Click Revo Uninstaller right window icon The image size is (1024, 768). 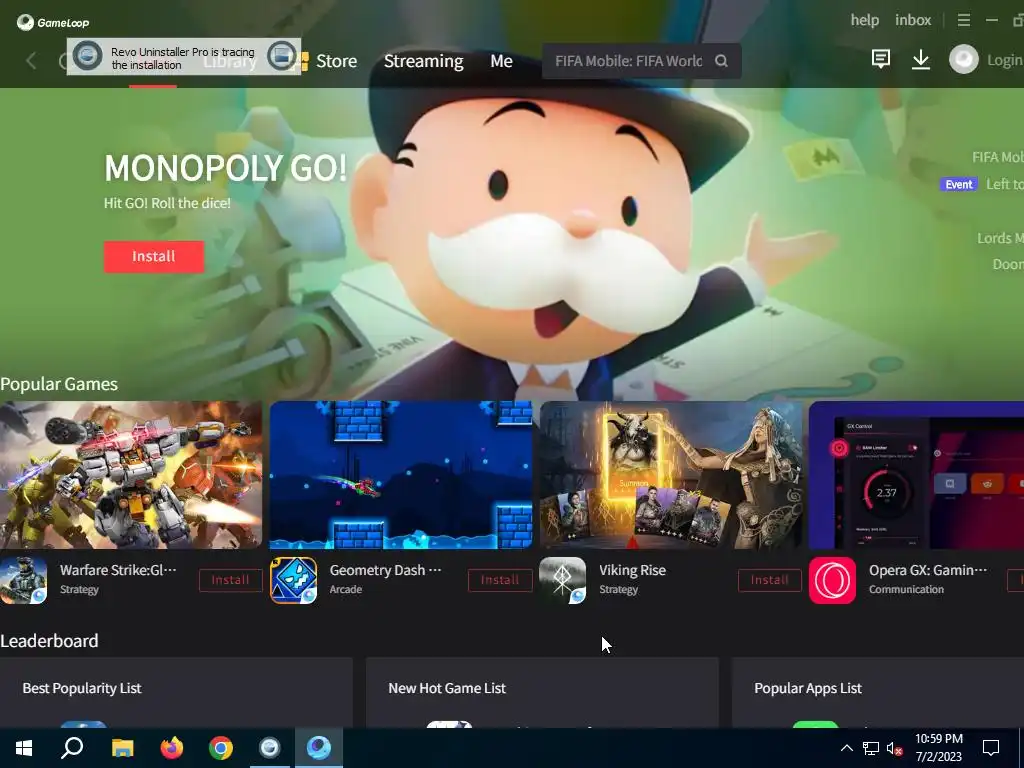[281, 56]
